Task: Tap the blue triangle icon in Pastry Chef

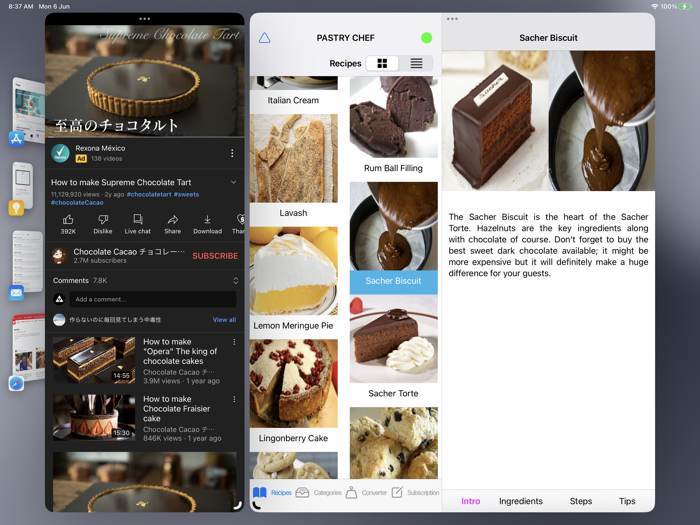Action: (x=264, y=38)
